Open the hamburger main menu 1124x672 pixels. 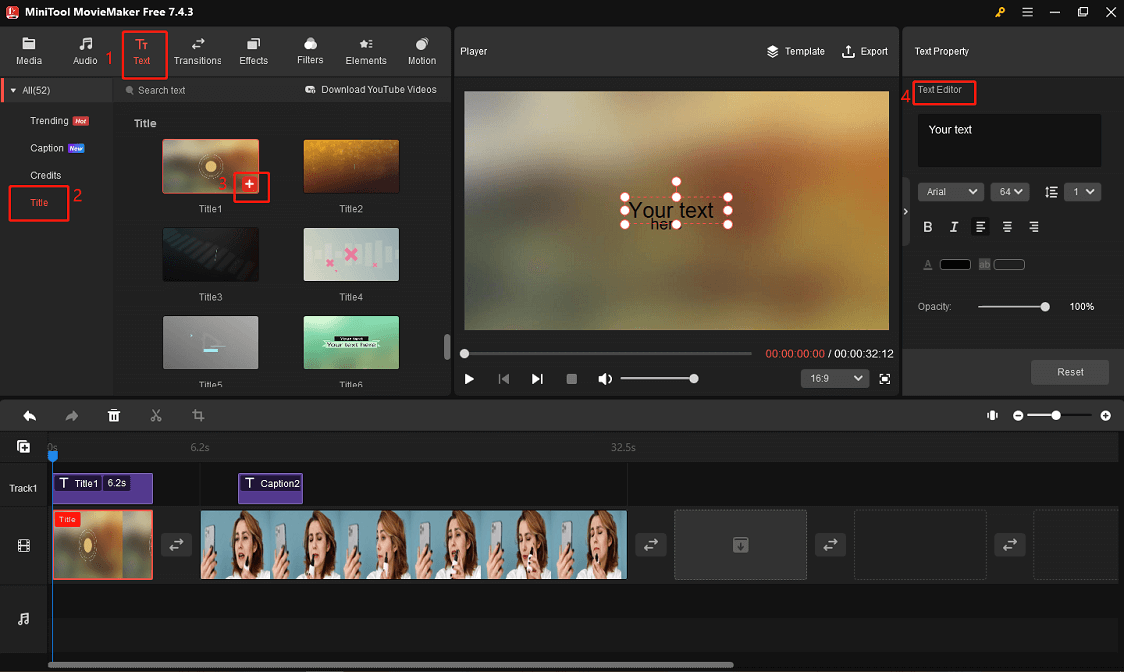tap(1027, 12)
